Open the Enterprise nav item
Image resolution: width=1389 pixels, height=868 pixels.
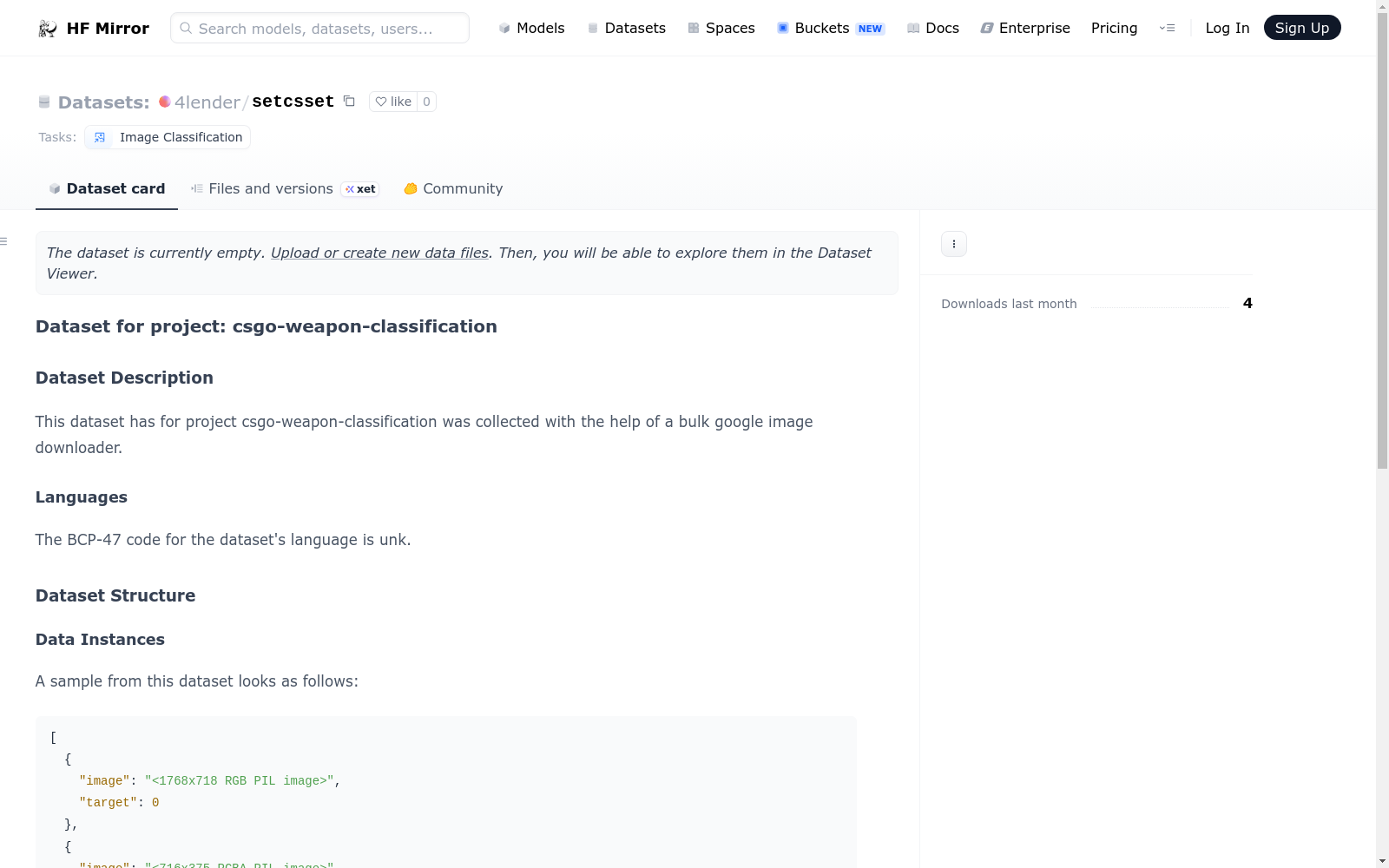click(1024, 28)
